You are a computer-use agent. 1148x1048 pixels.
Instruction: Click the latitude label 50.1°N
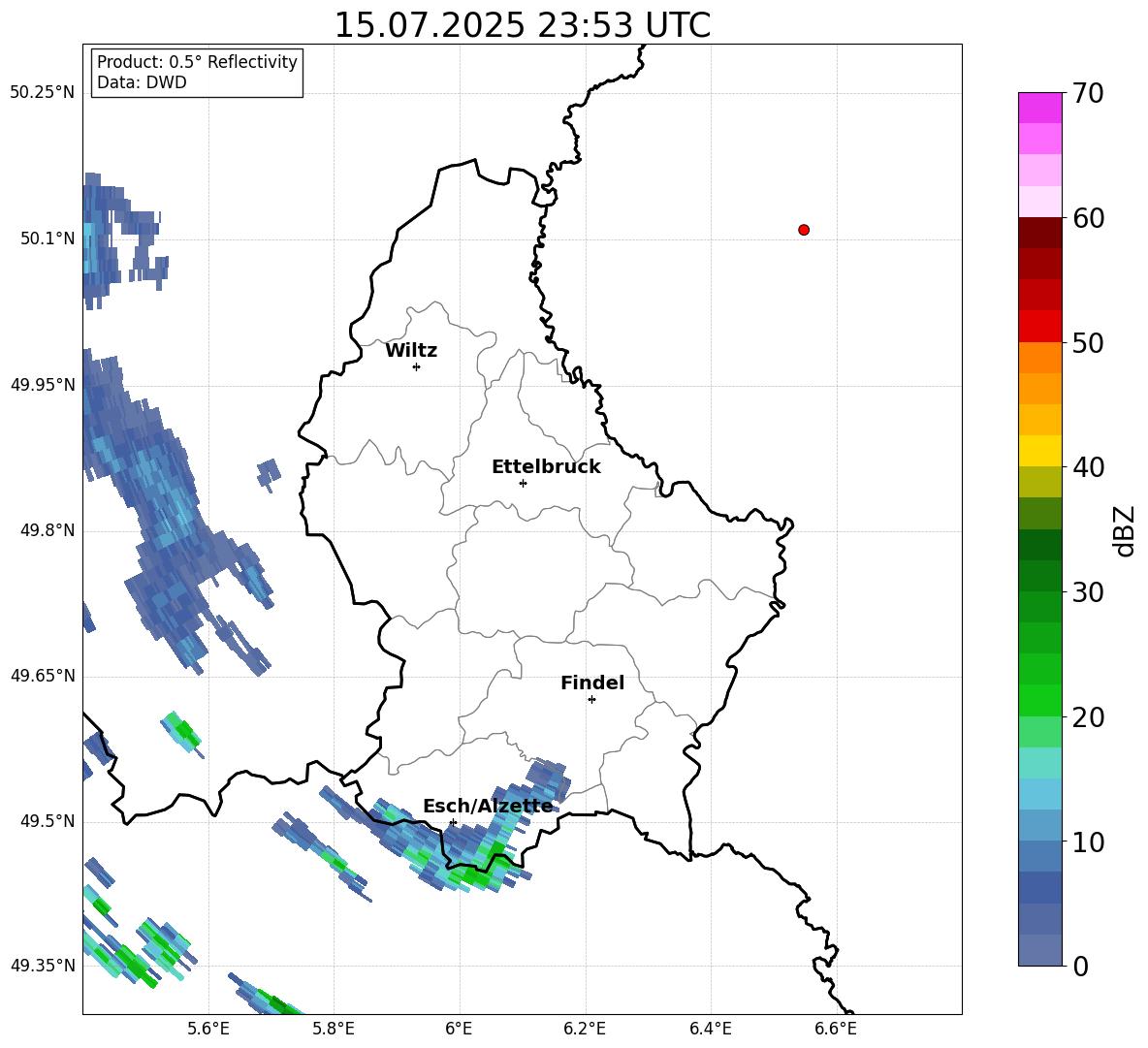click(x=48, y=238)
